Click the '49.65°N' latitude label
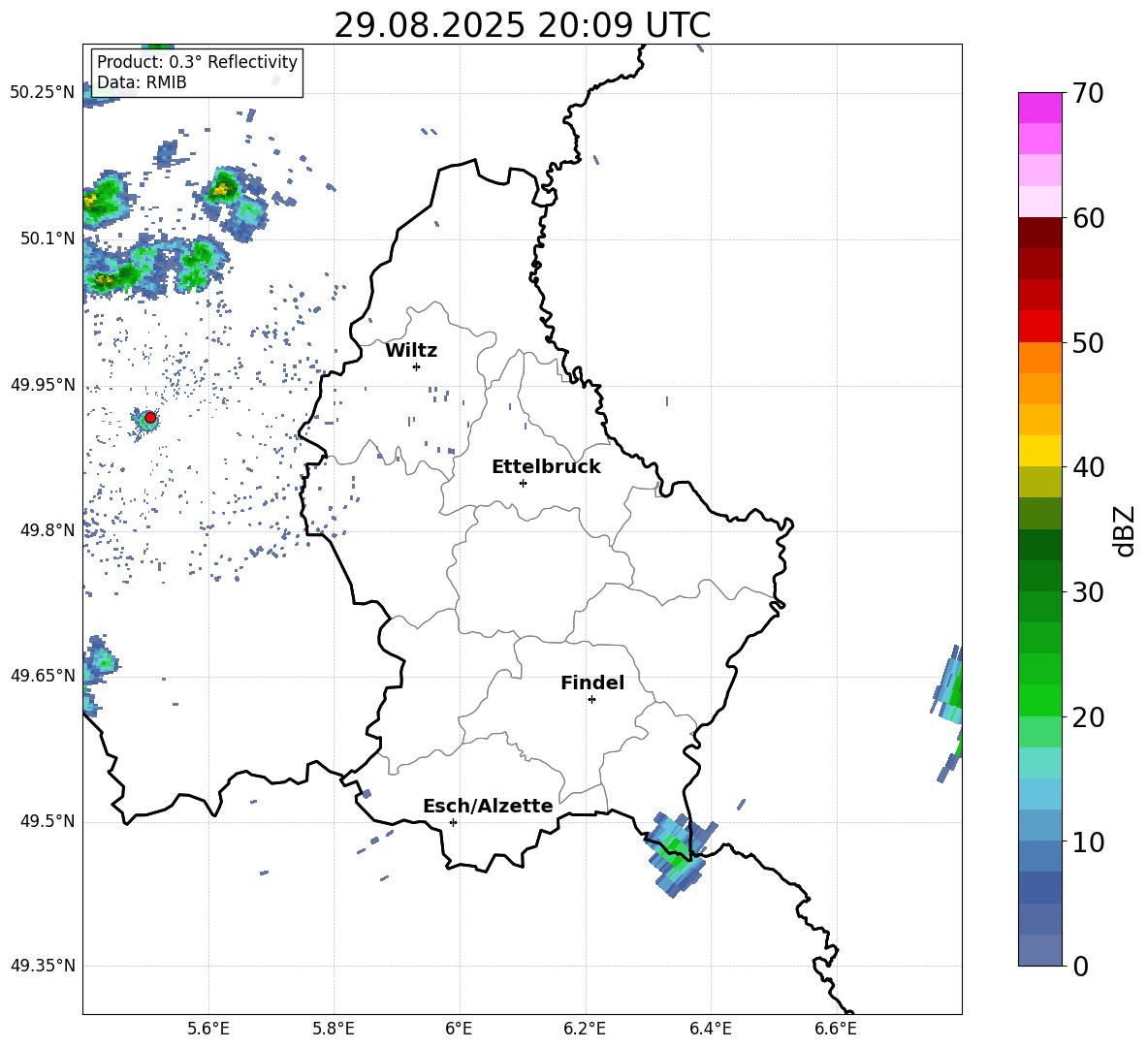The height and width of the screenshot is (1048, 1148). (x=43, y=675)
